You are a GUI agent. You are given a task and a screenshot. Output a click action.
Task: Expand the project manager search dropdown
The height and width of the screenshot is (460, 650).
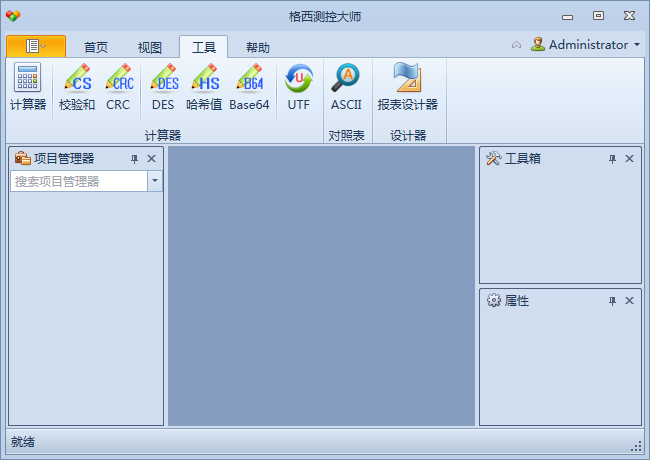[155, 181]
